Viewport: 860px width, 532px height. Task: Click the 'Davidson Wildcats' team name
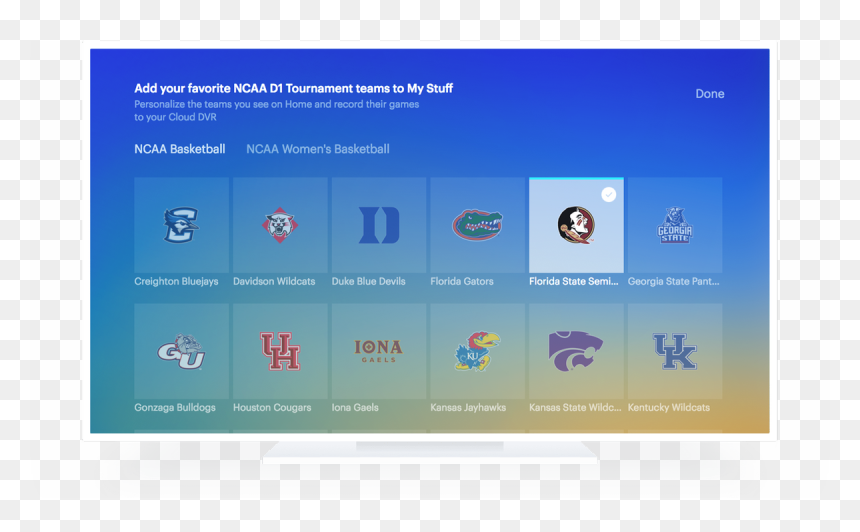point(274,281)
